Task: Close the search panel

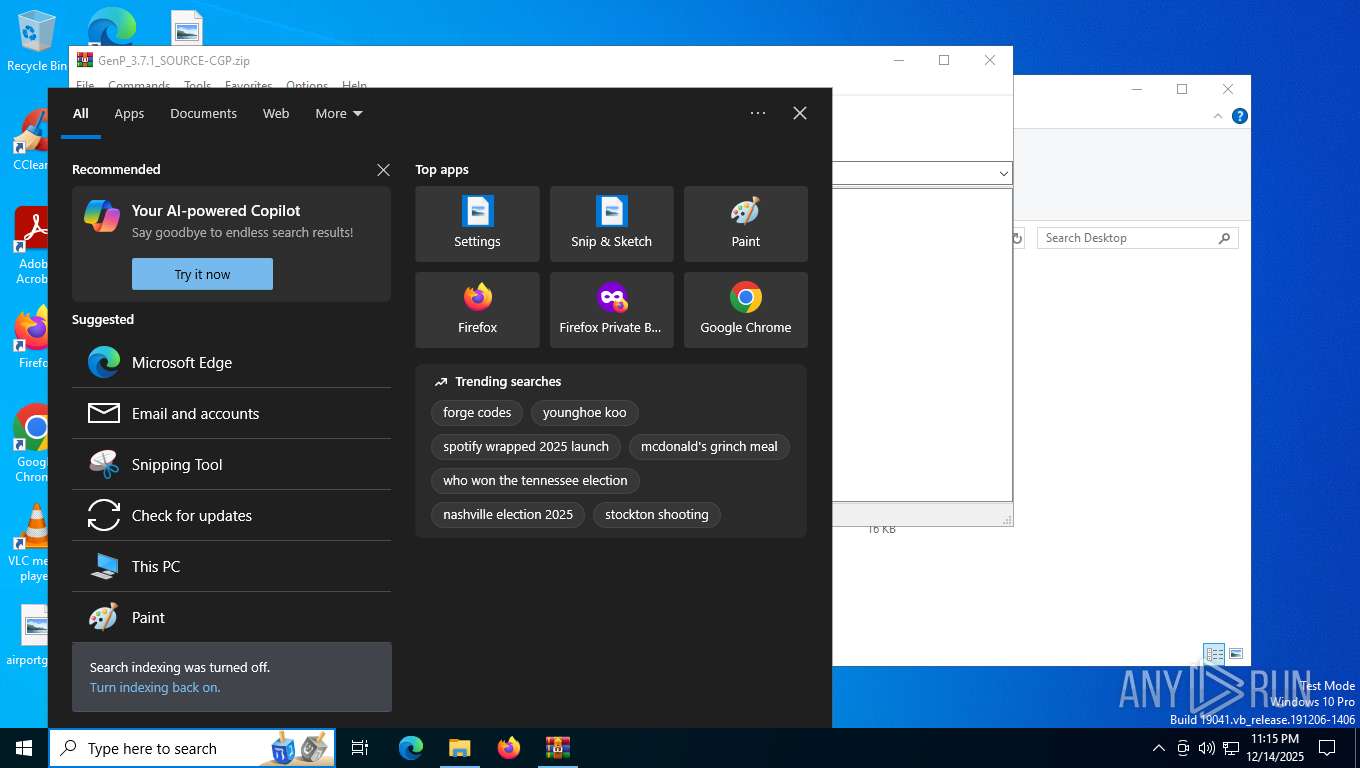Action: click(800, 113)
